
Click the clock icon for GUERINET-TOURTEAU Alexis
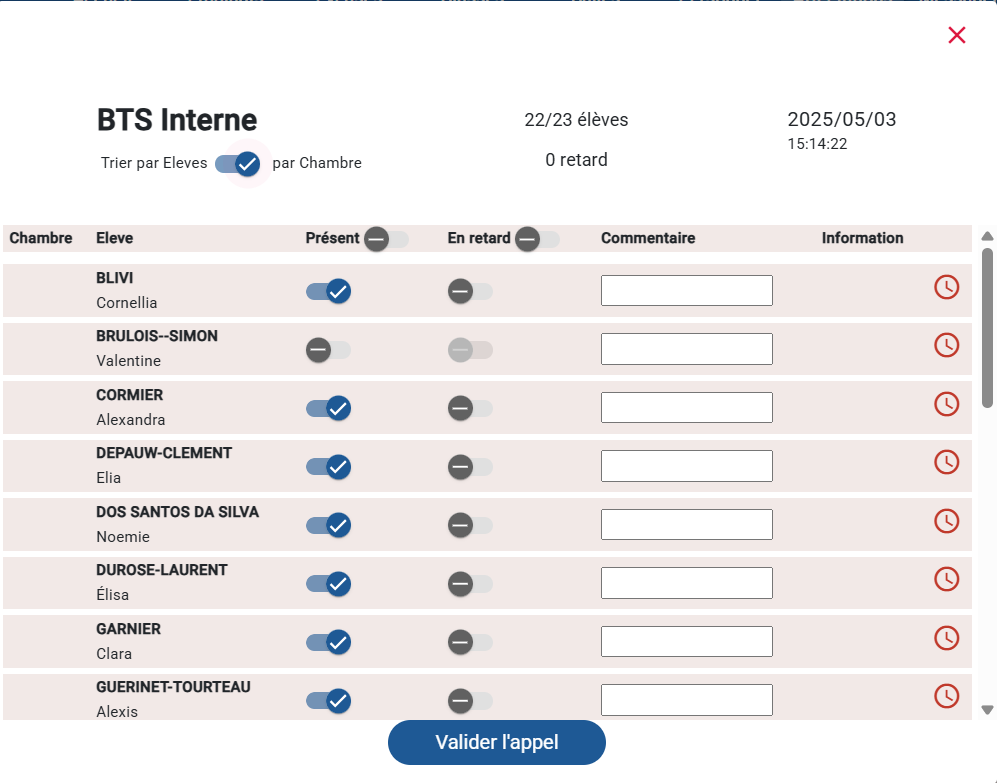point(946,696)
